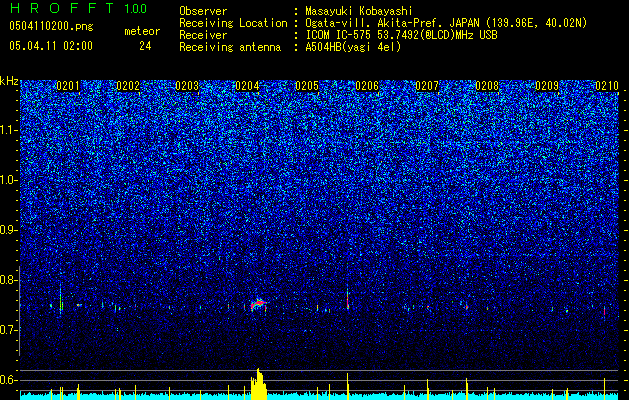The image size is (629, 400).
Task: Click the vertical echo streak below 0201
Action: 61,299
